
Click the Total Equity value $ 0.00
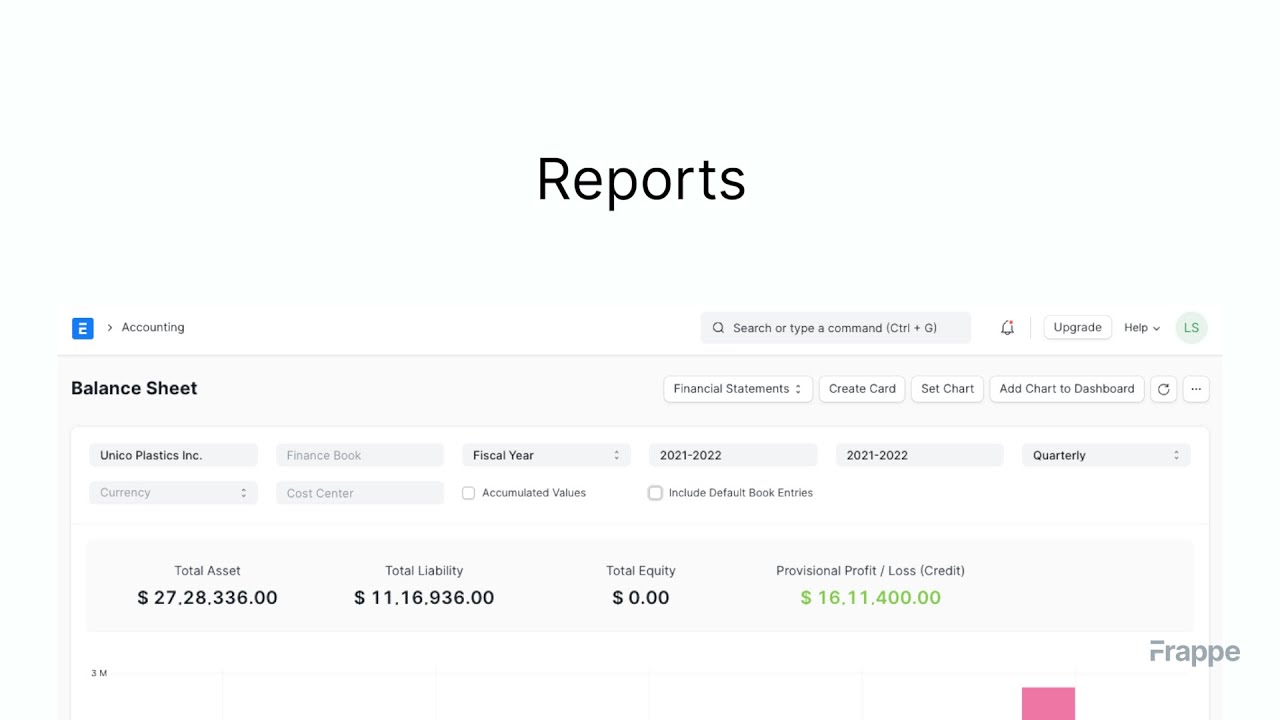(641, 598)
